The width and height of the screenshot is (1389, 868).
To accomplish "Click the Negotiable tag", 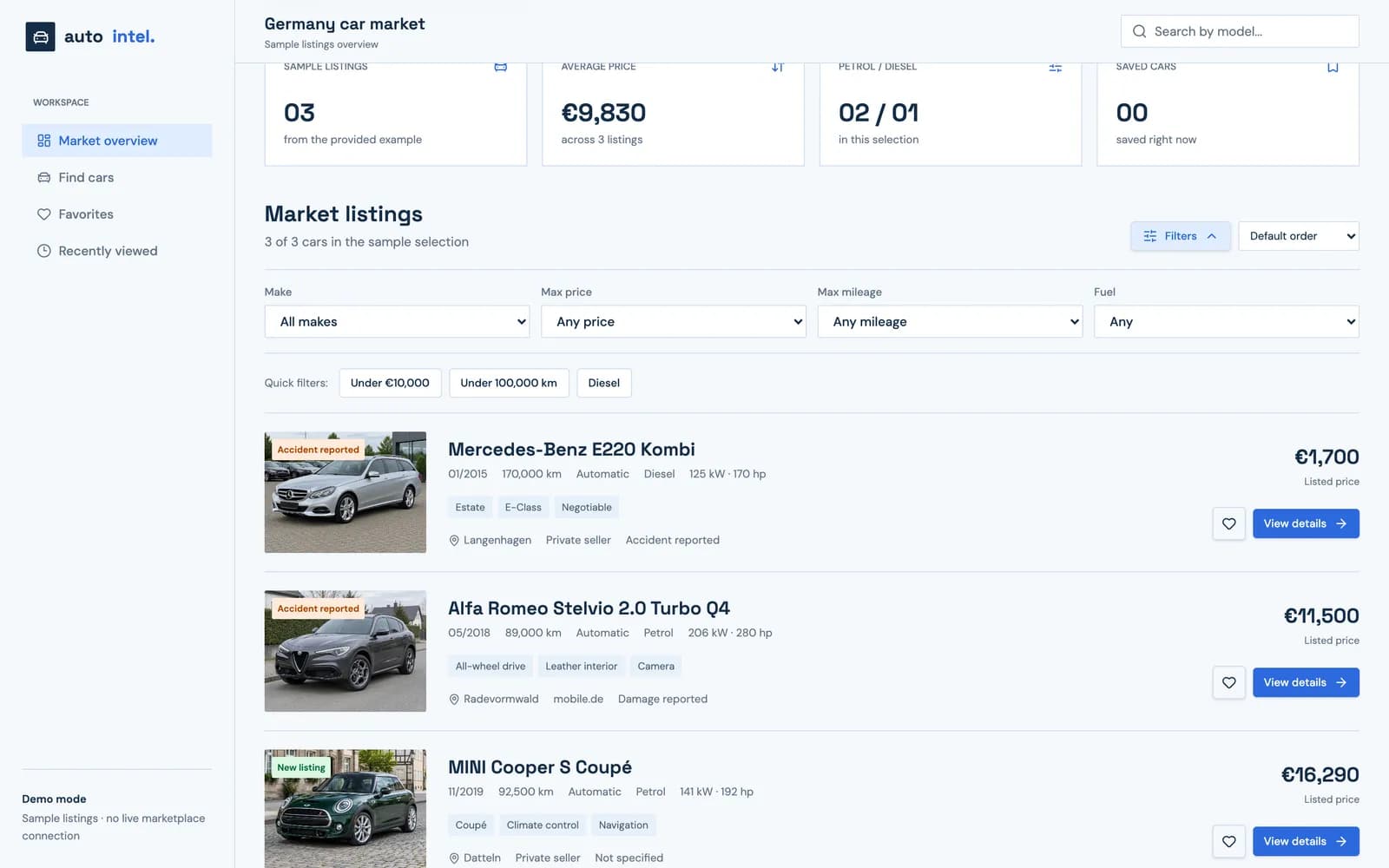I will pyautogui.click(x=587, y=508).
